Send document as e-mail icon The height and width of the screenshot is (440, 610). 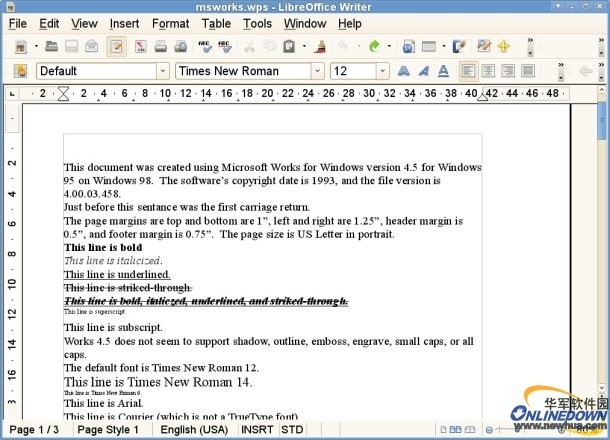pyautogui.click(x=91, y=46)
